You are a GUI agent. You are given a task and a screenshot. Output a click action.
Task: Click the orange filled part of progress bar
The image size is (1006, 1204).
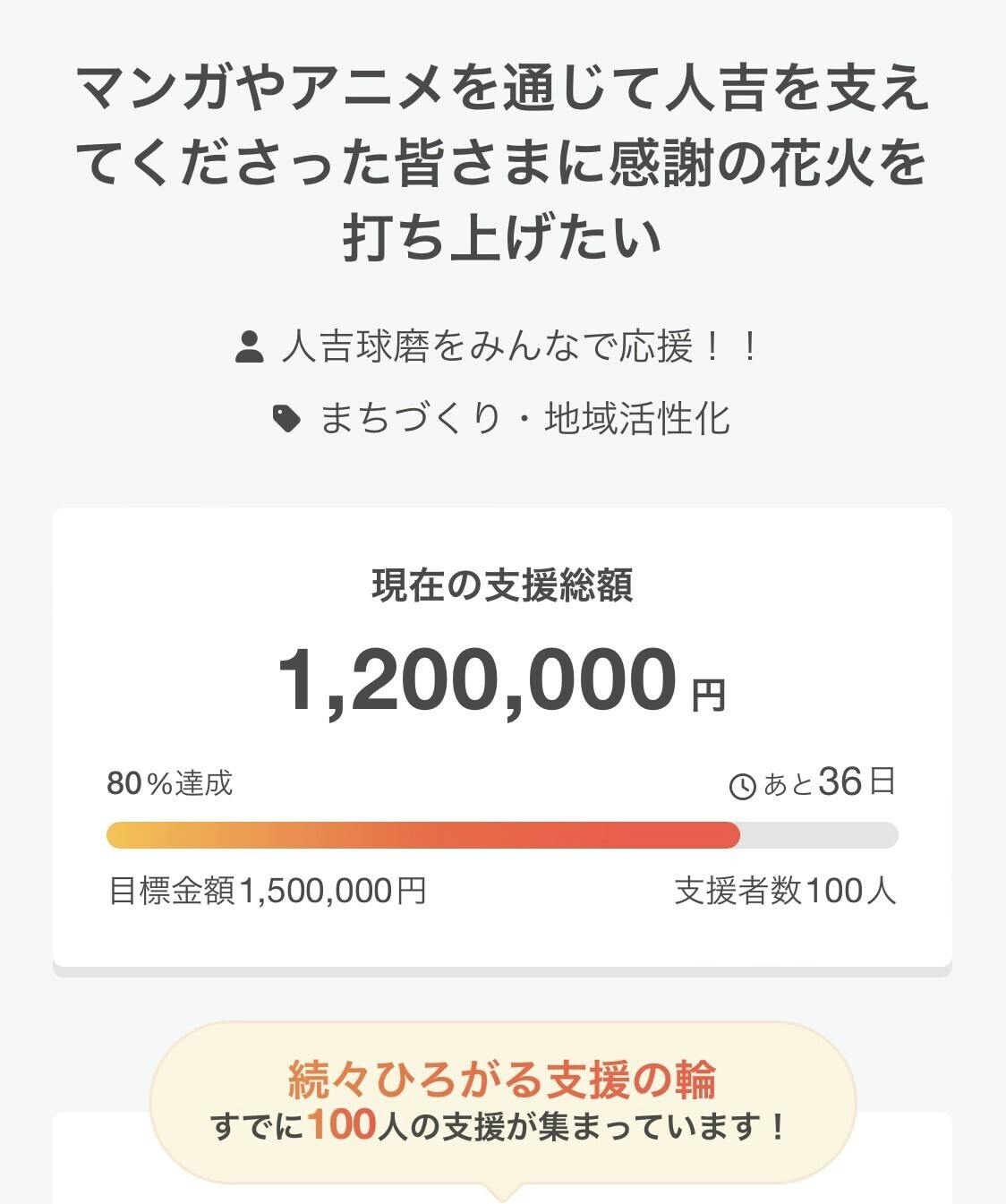[422, 834]
